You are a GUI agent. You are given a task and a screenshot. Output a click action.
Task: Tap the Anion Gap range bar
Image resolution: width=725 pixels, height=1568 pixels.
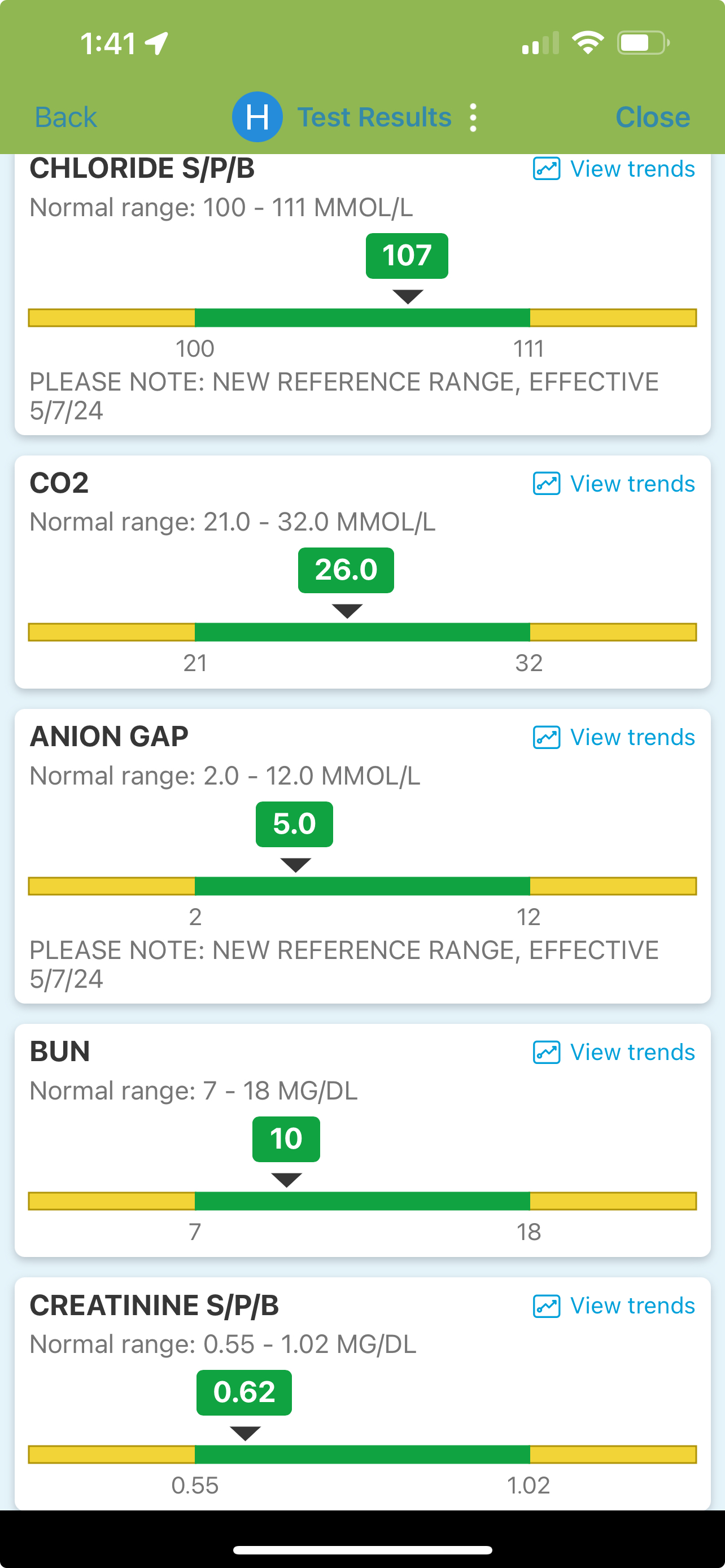click(362, 886)
